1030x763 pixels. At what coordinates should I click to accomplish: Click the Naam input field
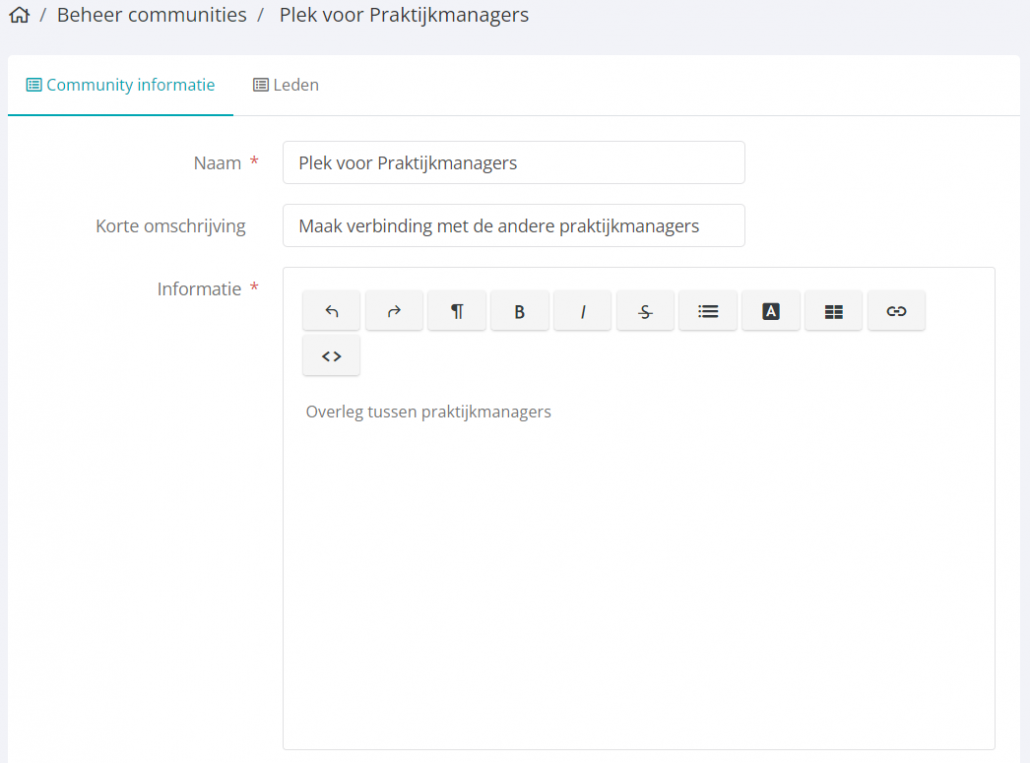[514, 162]
